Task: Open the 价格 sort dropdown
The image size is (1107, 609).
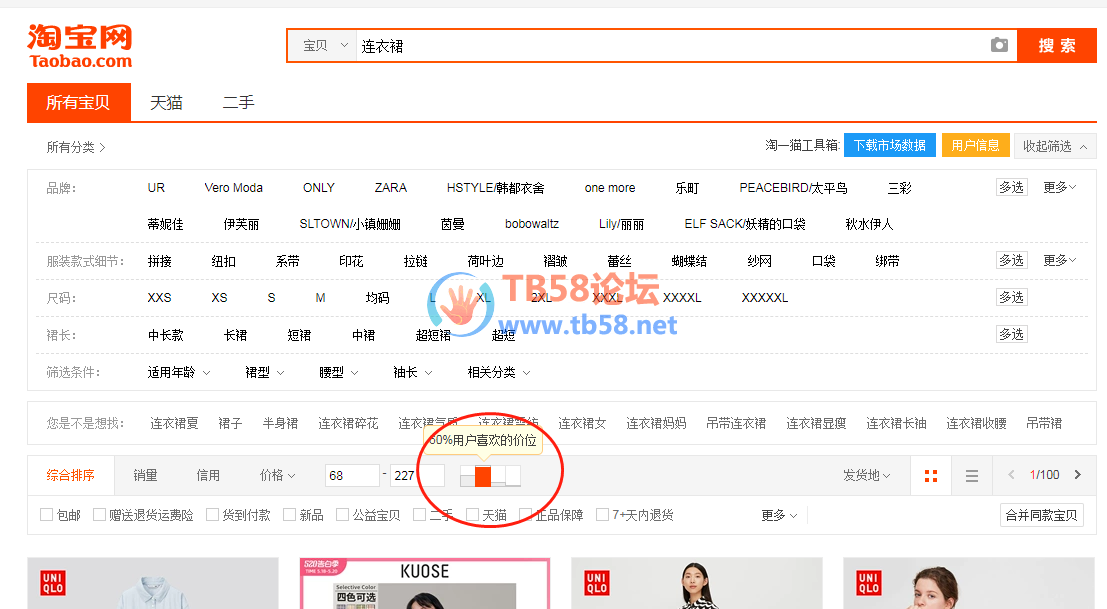Action: pyautogui.click(x=277, y=476)
